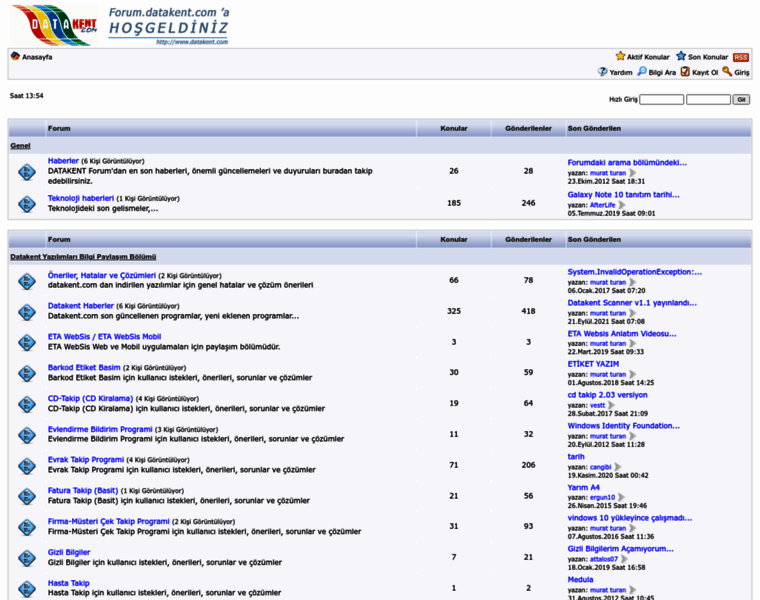Screen dimensions: 760x600
Task: Open last post Datakent Scanner v1.1 yayınlandı
Action: [632, 303]
